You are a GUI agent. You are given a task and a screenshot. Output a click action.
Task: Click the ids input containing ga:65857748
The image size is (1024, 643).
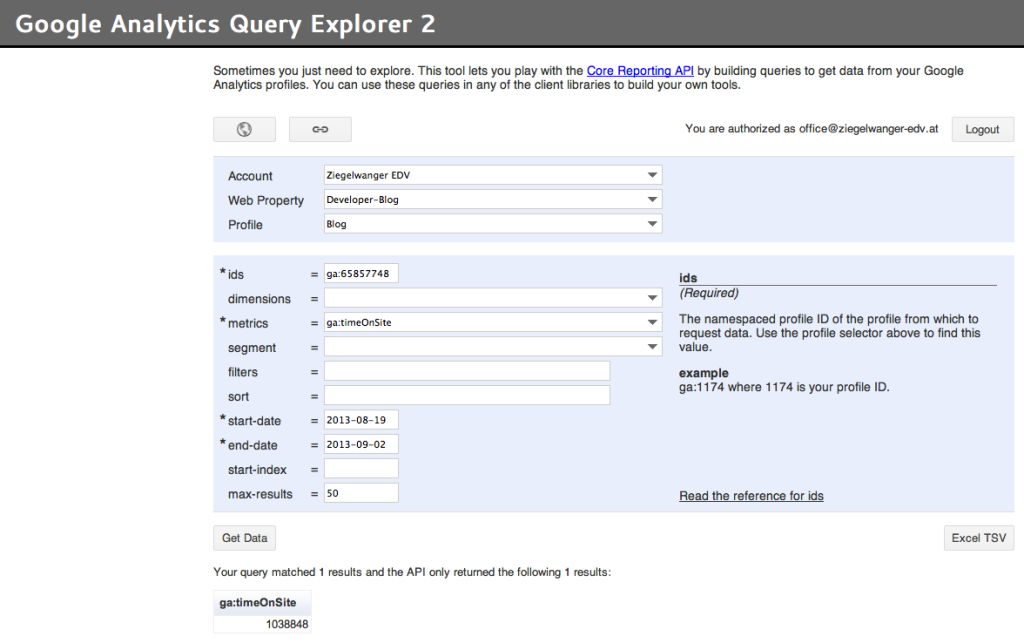[x=360, y=272]
